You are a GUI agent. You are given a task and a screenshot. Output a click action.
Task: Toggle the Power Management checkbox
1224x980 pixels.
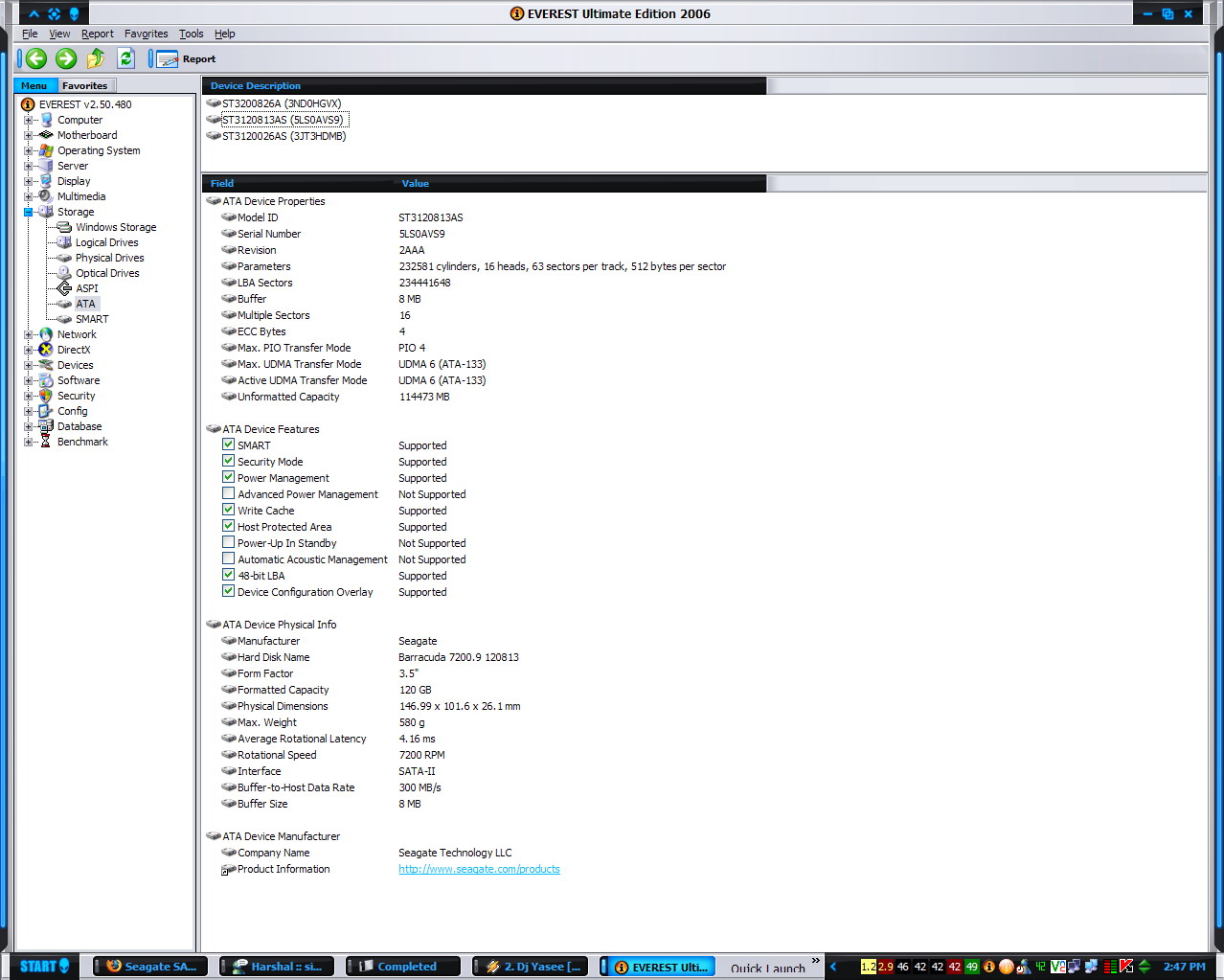pyautogui.click(x=228, y=477)
